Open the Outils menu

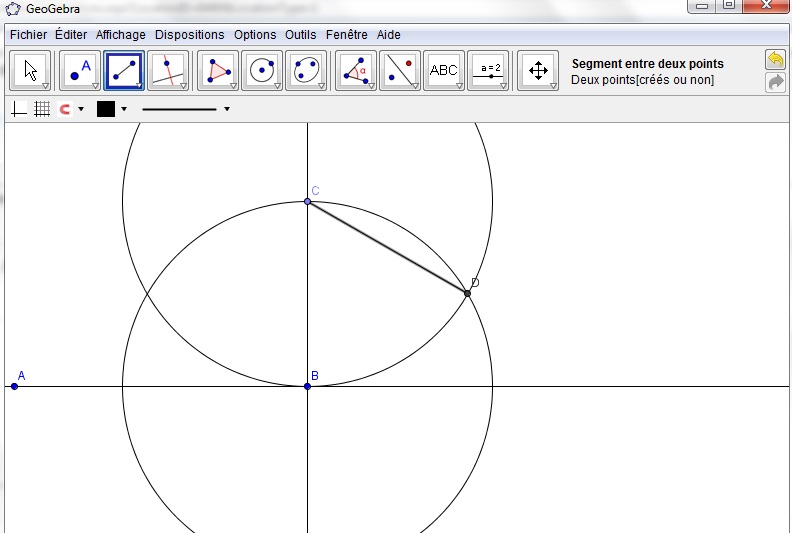(x=300, y=34)
